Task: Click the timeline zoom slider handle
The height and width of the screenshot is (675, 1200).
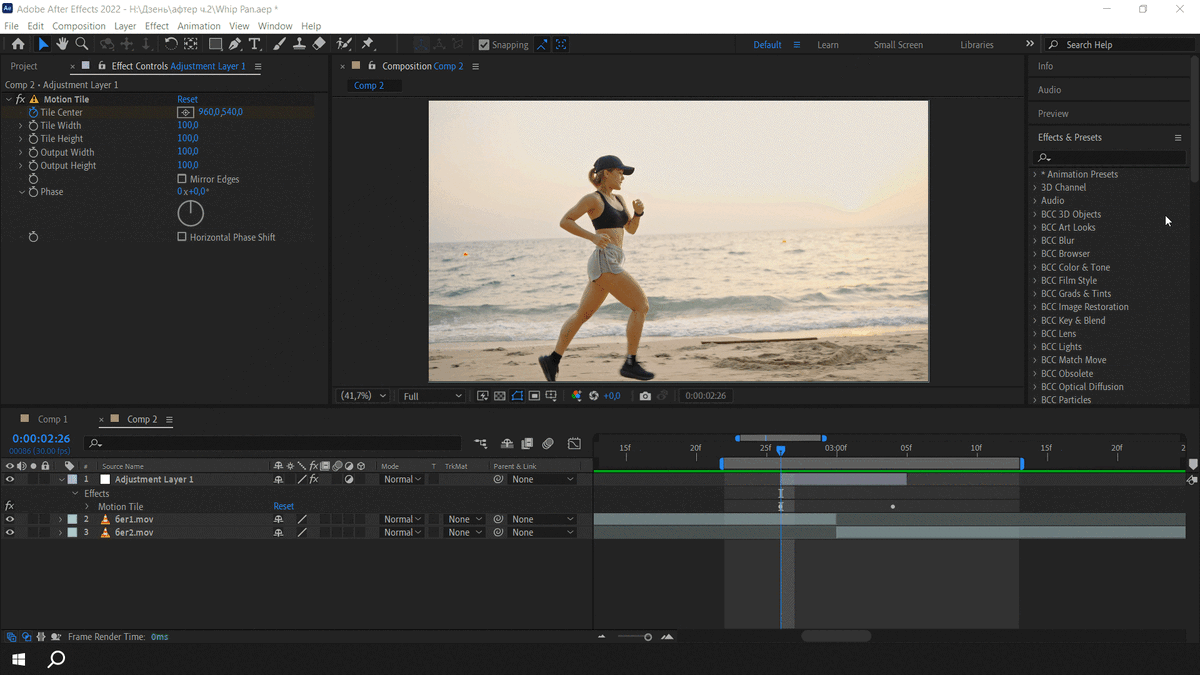Action: (x=648, y=637)
